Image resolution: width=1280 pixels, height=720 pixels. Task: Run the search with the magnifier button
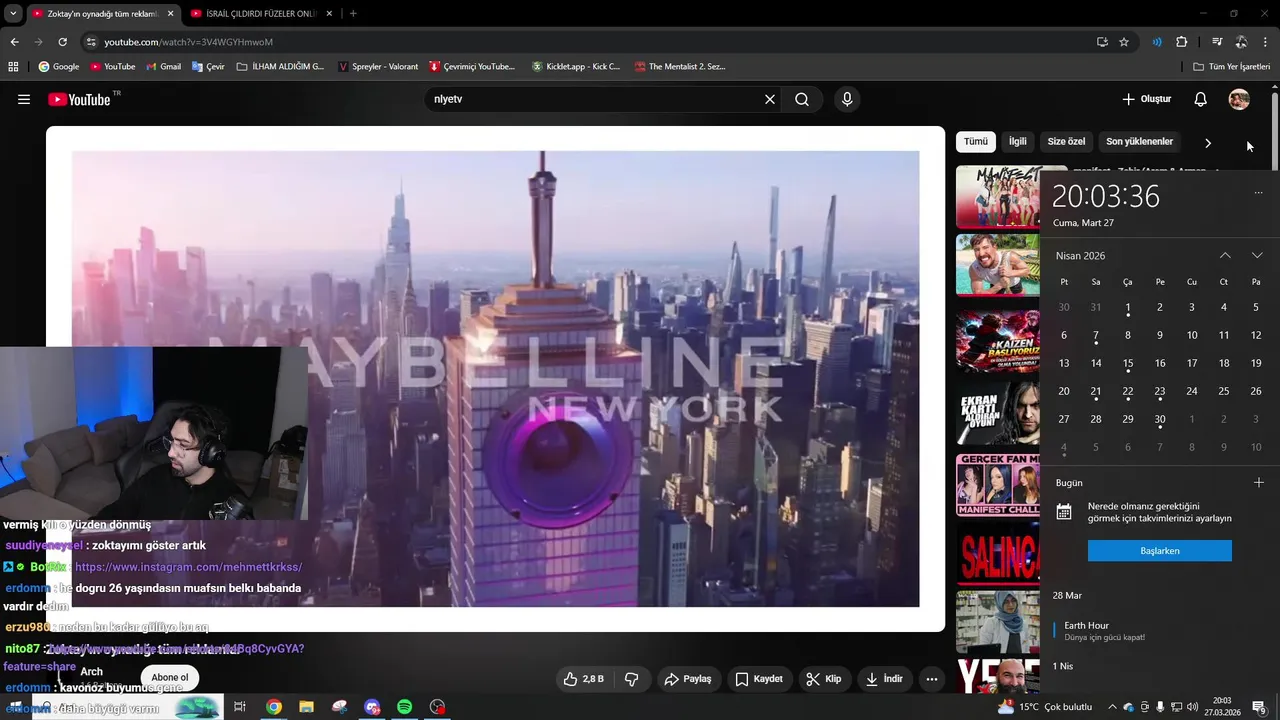802,99
